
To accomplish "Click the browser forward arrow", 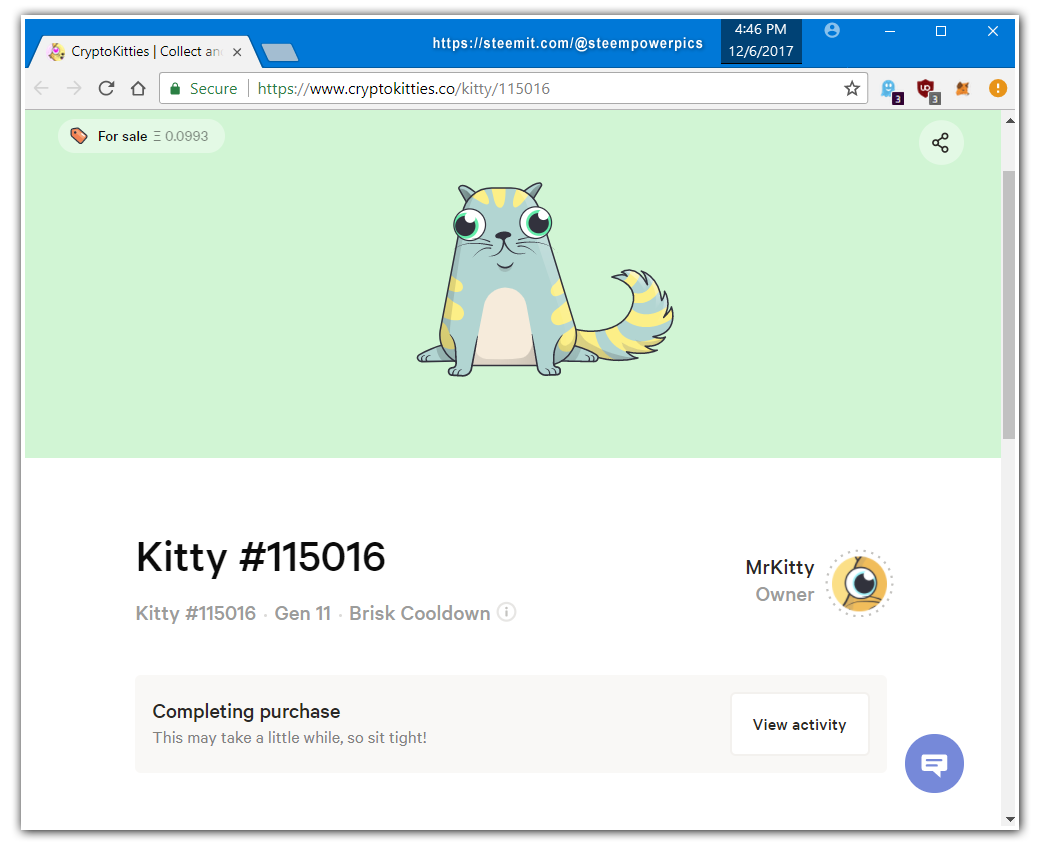I will 74,88.
